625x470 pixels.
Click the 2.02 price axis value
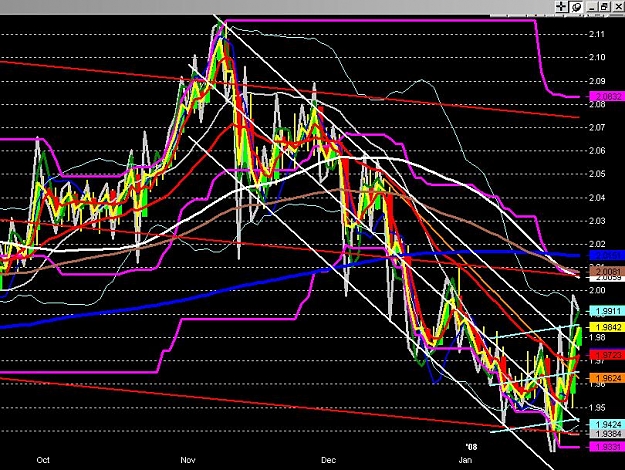click(597, 244)
